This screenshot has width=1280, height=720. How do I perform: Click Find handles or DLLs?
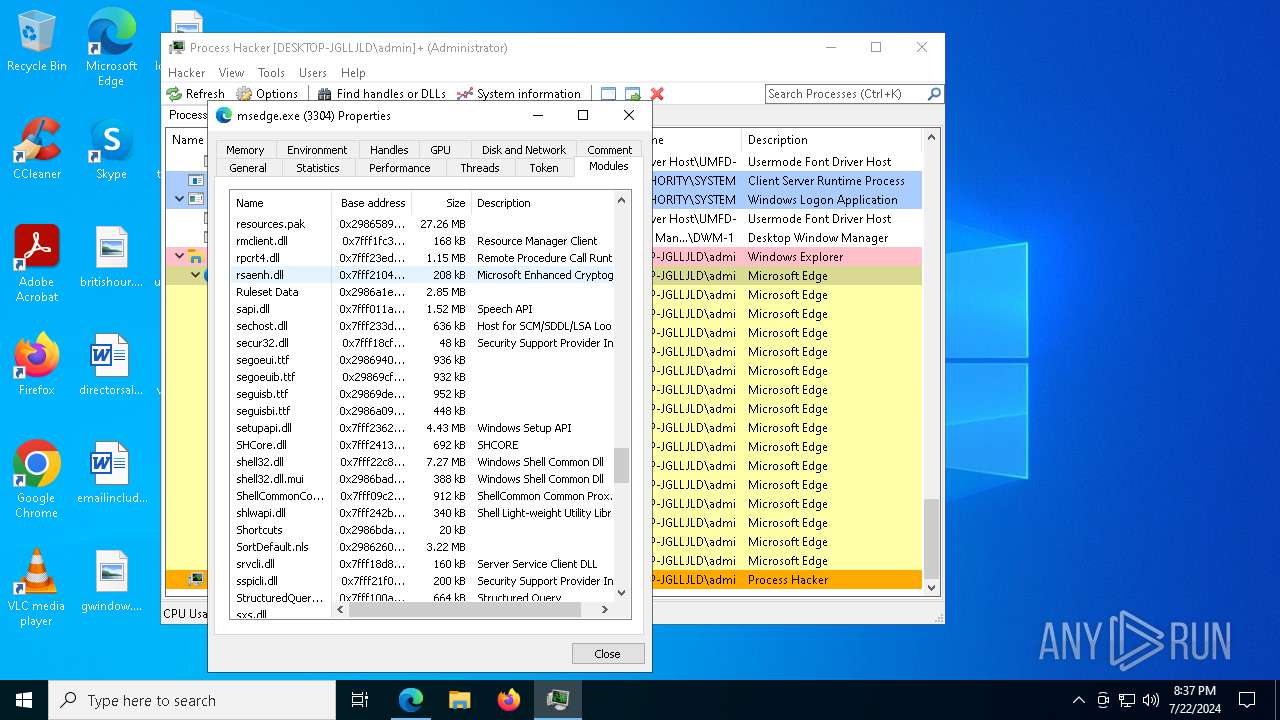[382, 94]
